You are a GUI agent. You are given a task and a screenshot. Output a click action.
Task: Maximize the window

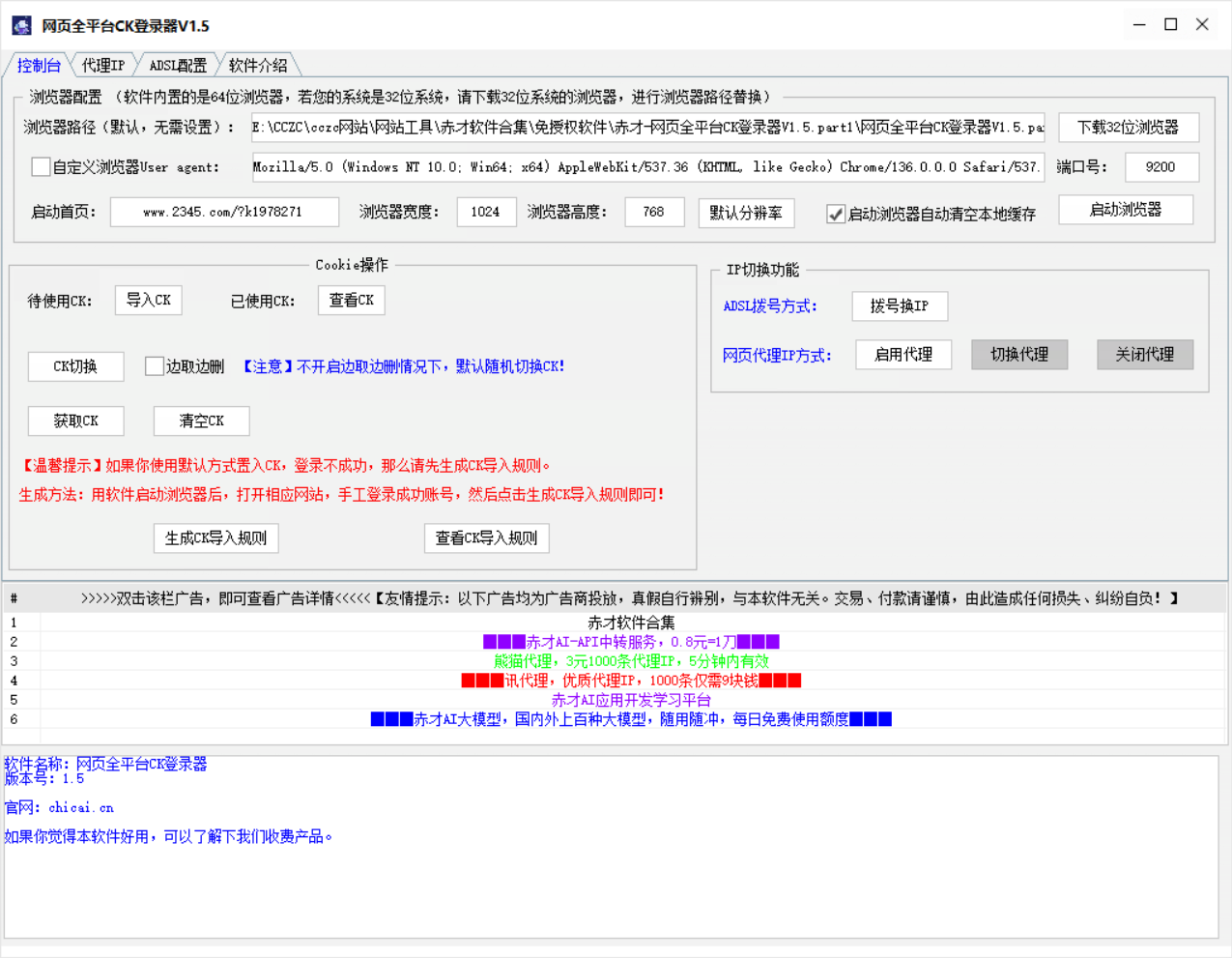pos(1170,25)
